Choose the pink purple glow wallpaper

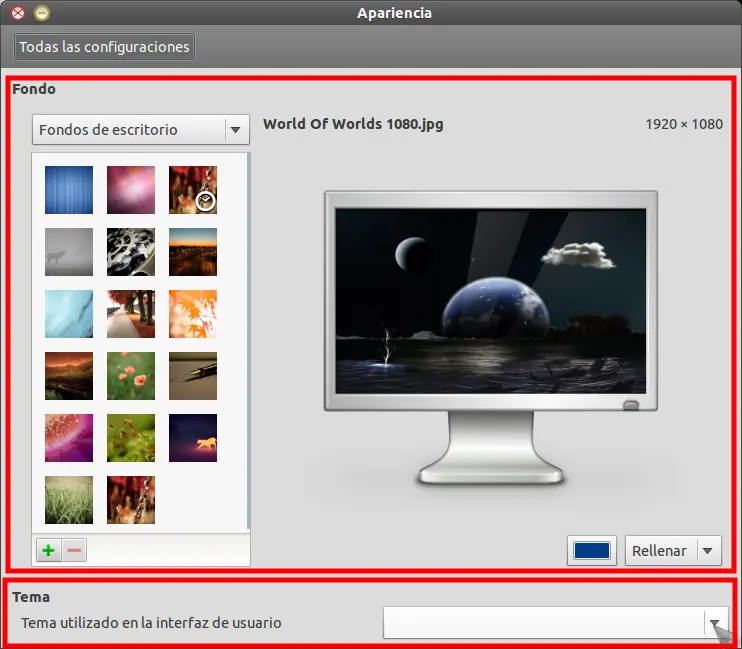[131, 190]
